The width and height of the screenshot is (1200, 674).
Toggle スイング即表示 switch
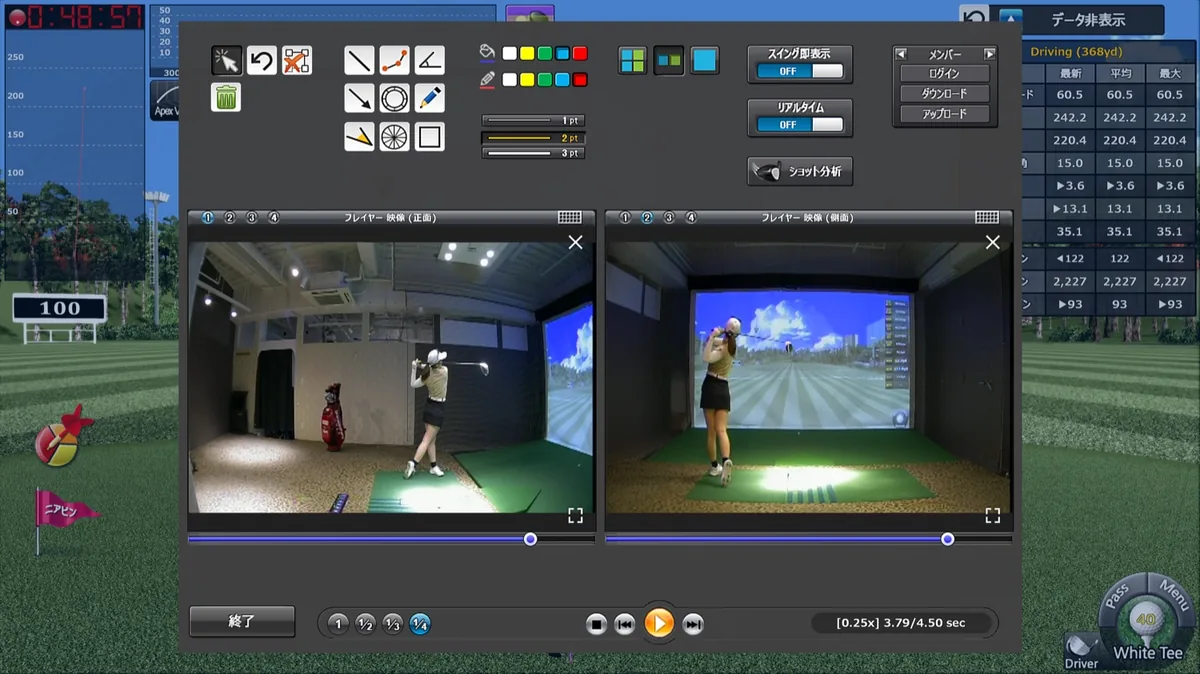(799, 72)
